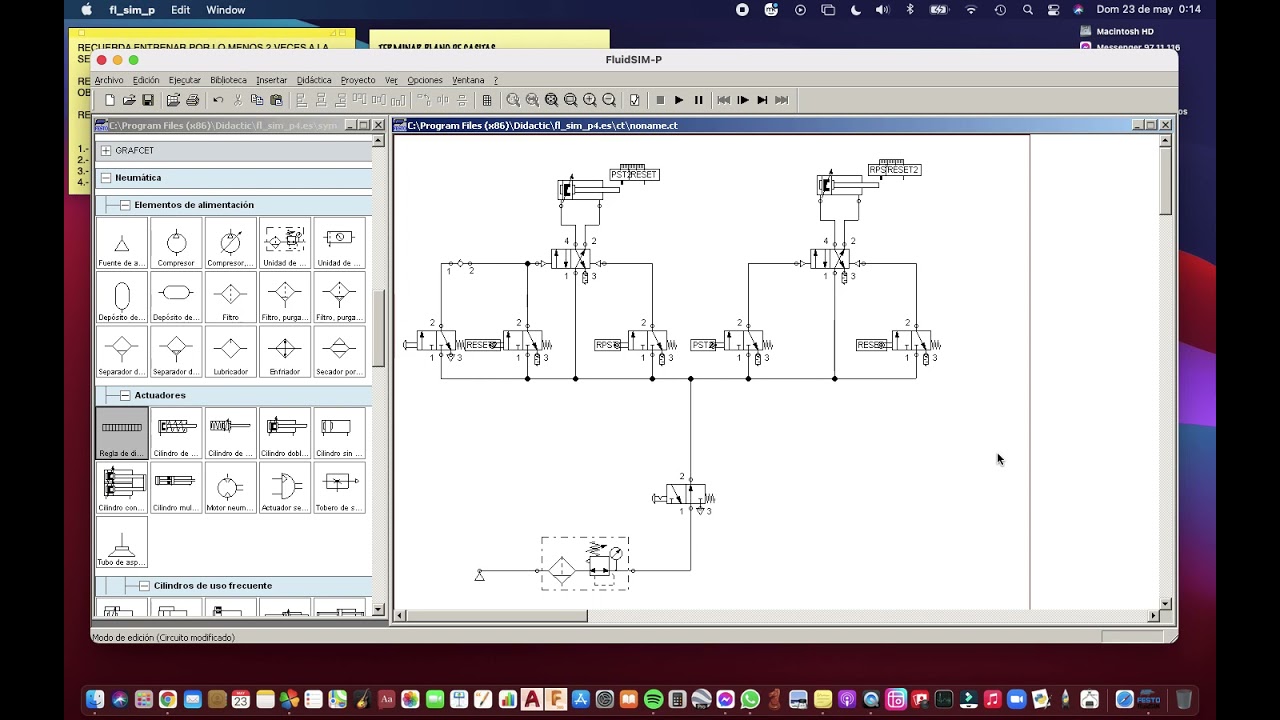Image resolution: width=1280 pixels, height=720 pixels.
Task: Pick the Compresor component
Action: coord(176,244)
